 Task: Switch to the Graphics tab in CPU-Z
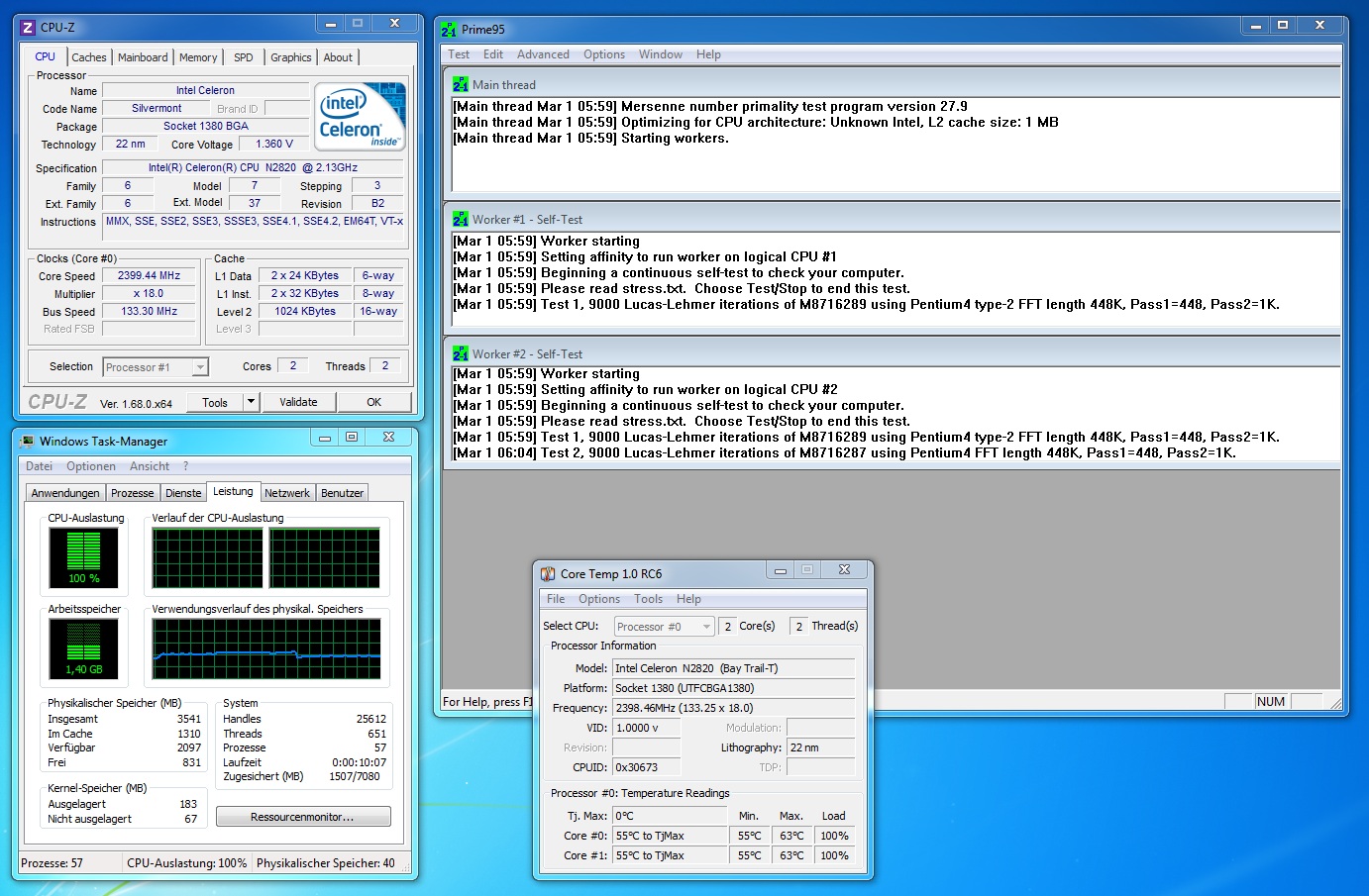click(291, 57)
